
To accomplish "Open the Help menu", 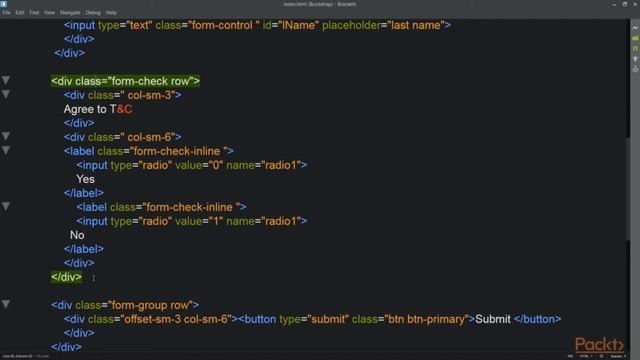I will coord(111,13).
